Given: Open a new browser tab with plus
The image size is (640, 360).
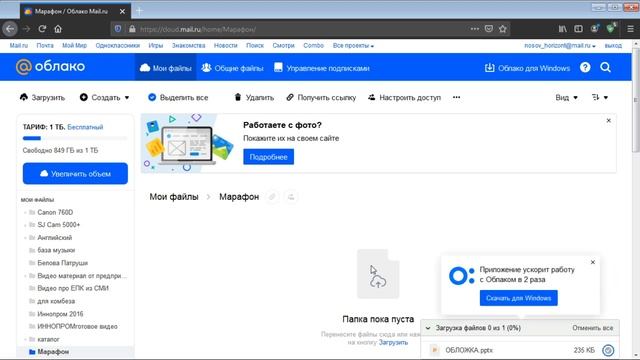Looking at the screenshot, I should 139,11.
